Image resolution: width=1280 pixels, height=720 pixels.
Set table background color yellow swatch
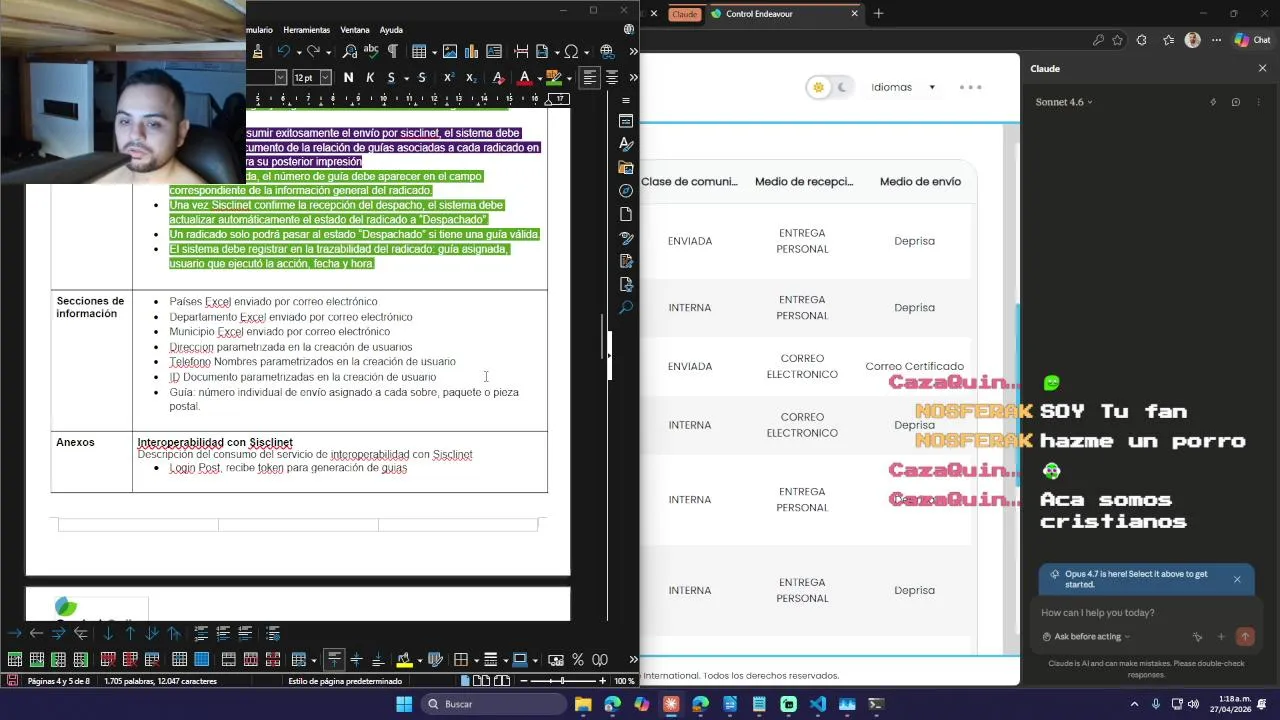[x=403, y=659]
